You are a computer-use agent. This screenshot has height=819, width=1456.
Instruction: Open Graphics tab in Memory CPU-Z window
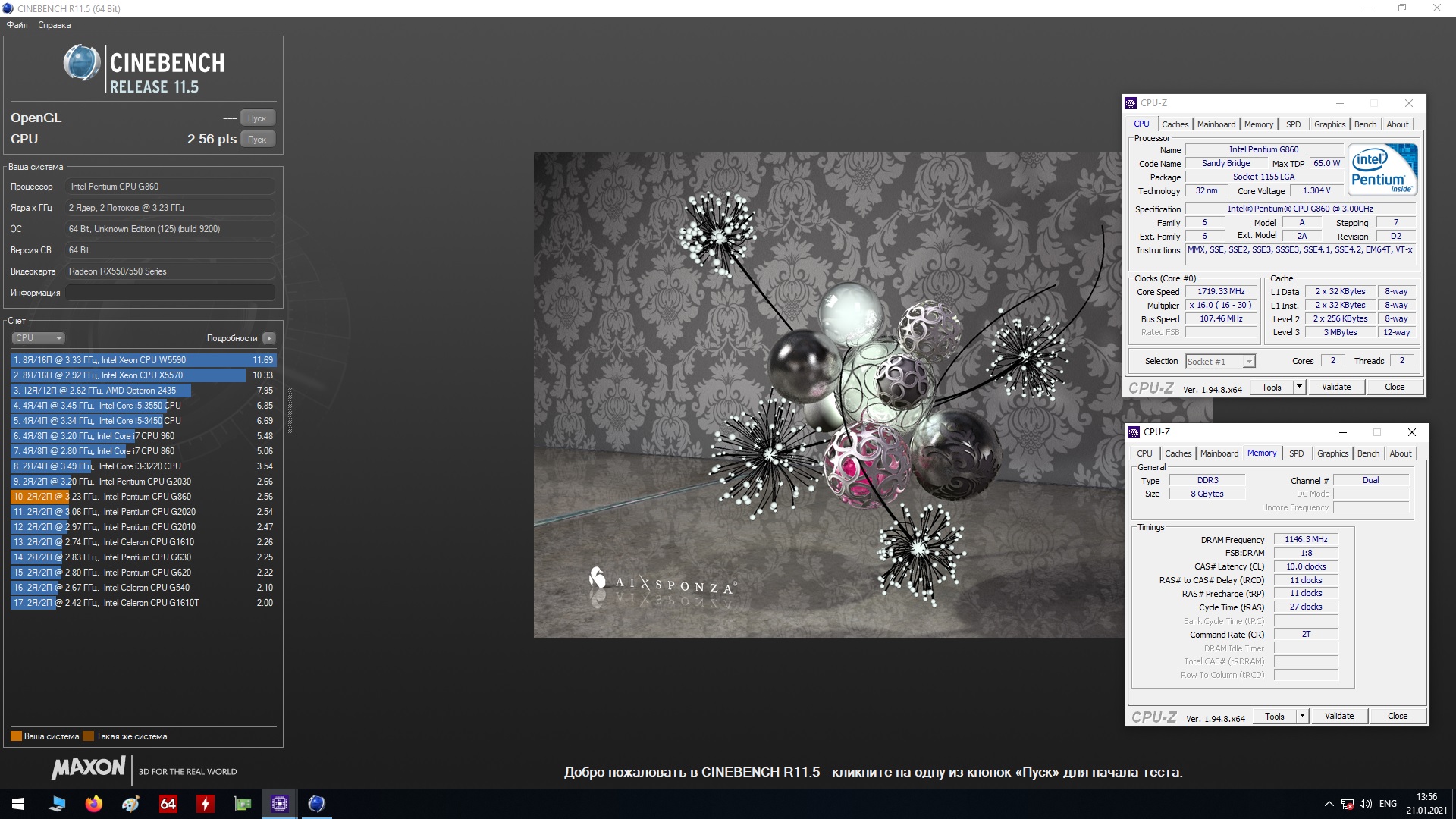click(x=1333, y=453)
